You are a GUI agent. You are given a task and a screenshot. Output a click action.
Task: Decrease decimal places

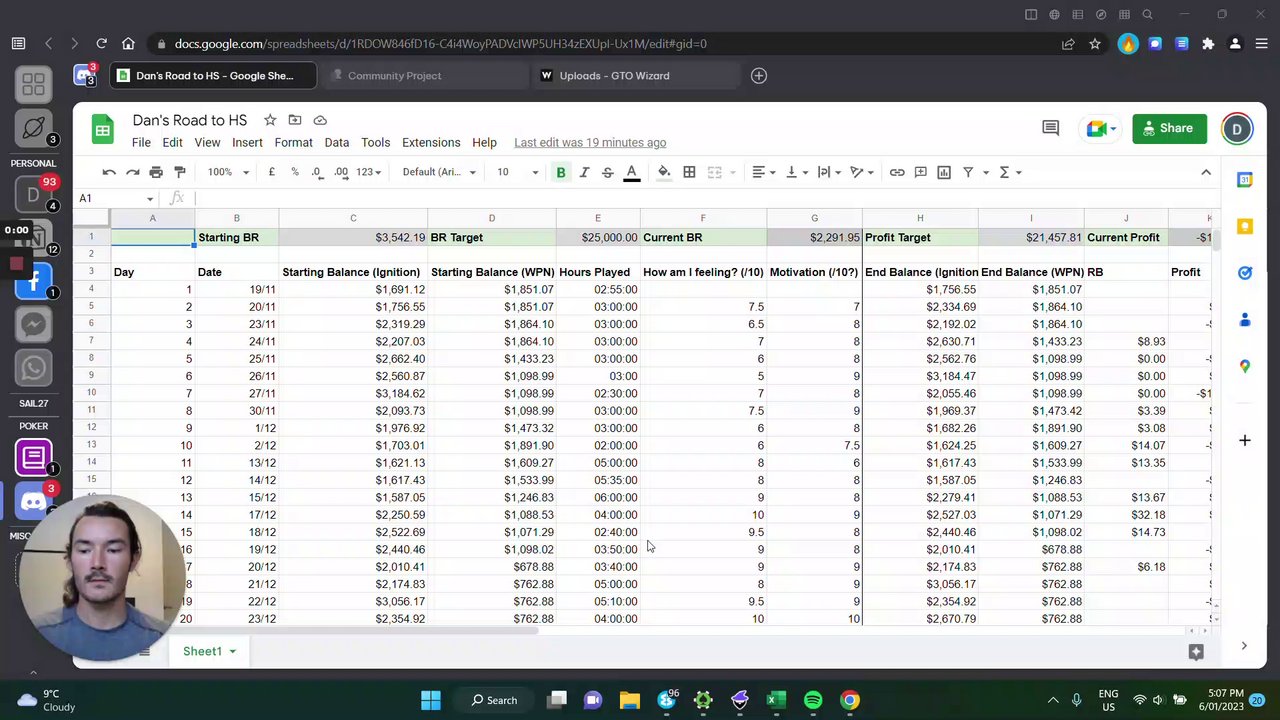pos(318,172)
